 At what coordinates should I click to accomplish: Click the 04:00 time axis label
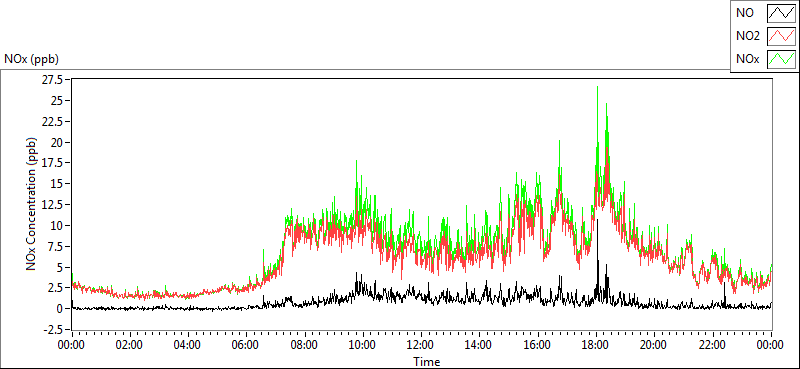click(188, 346)
